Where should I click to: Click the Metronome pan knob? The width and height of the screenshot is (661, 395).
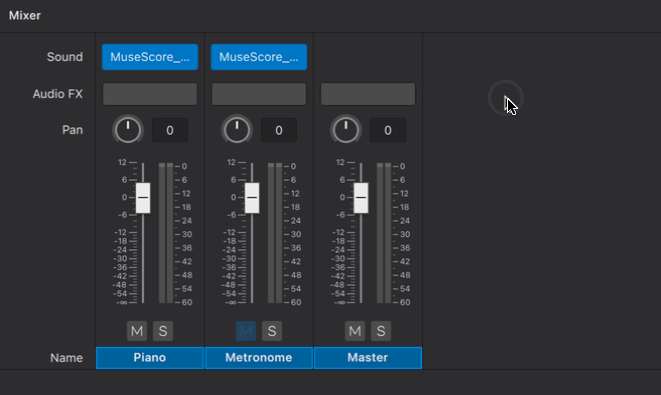click(x=237, y=130)
